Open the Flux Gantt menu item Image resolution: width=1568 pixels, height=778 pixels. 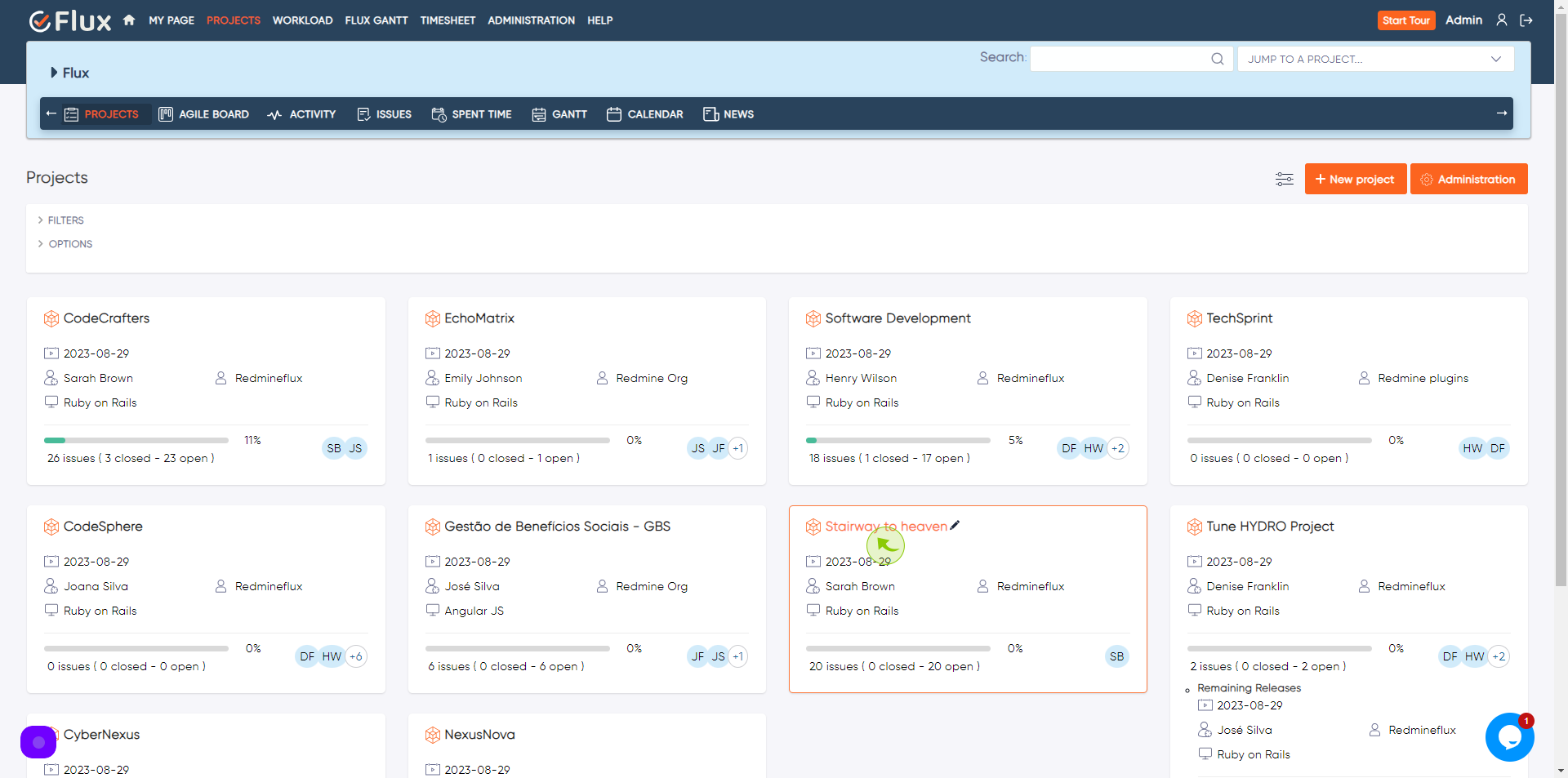376,20
